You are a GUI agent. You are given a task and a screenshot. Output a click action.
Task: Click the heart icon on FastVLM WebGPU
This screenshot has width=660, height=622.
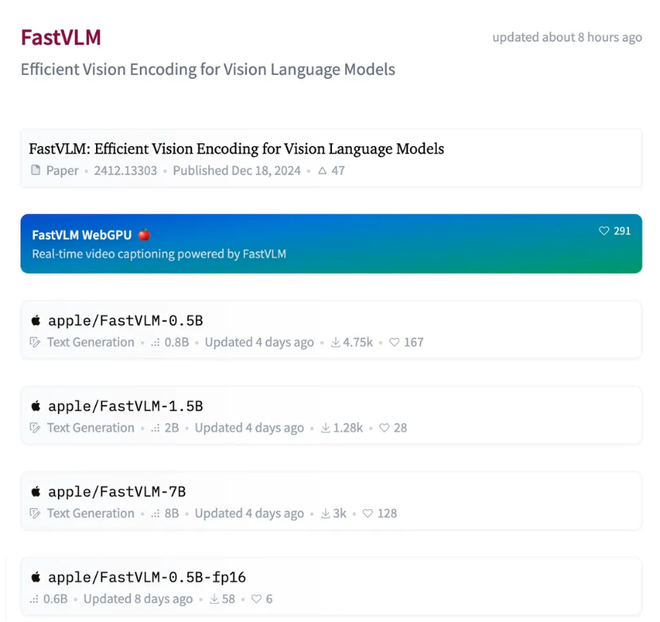(x=604, y=231)
